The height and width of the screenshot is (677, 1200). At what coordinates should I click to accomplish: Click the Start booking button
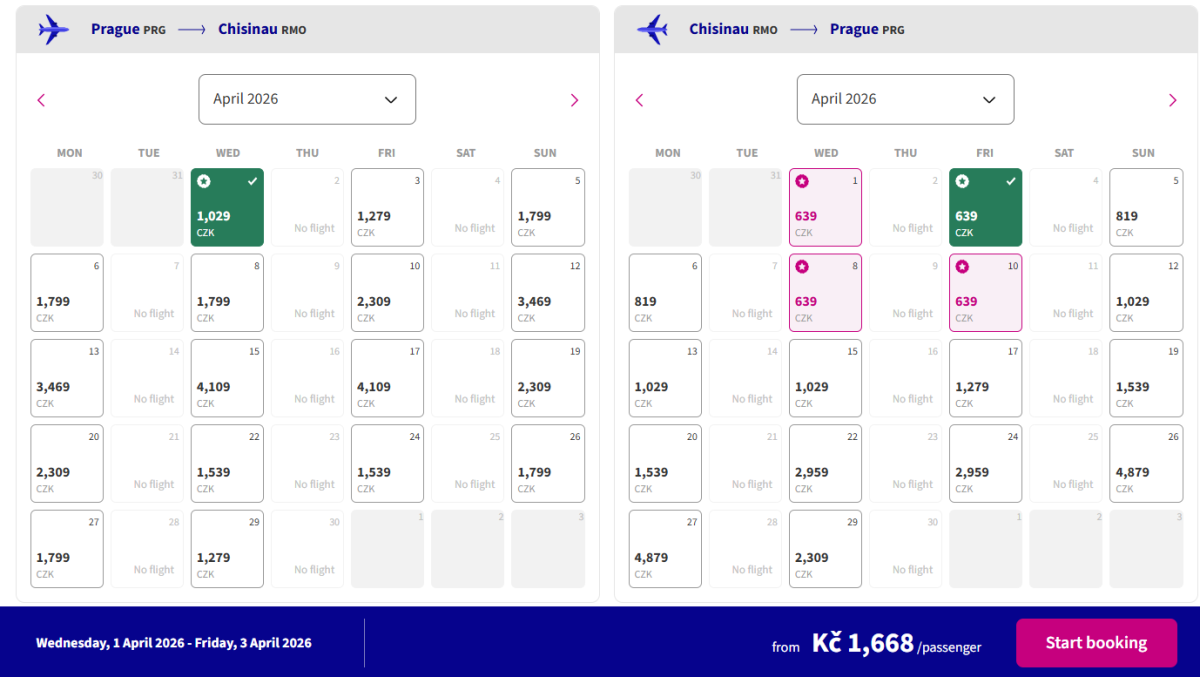(x=1096, y=643)
